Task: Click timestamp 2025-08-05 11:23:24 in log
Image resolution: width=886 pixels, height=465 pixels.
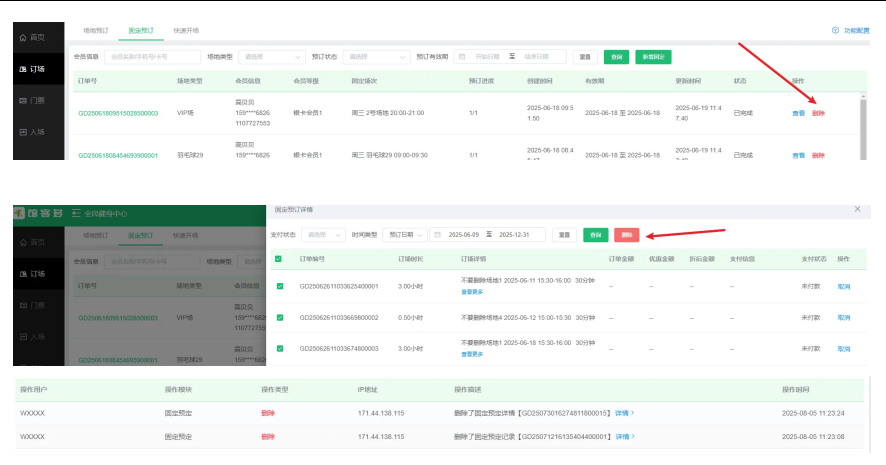Action: click(x=813, y=413)
